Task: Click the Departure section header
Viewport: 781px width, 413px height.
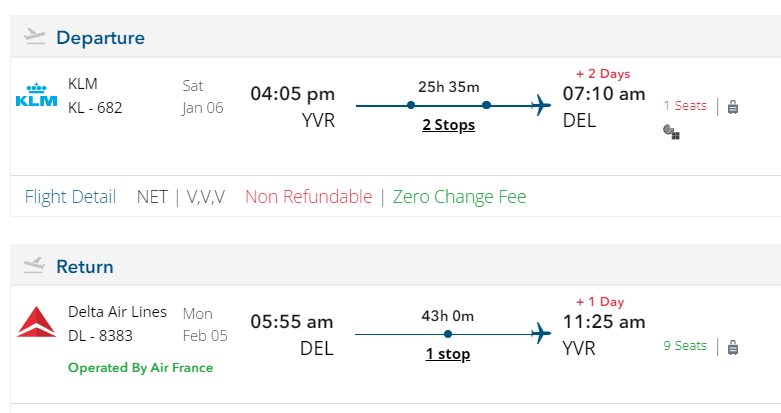Action: (x=100, y=38)
